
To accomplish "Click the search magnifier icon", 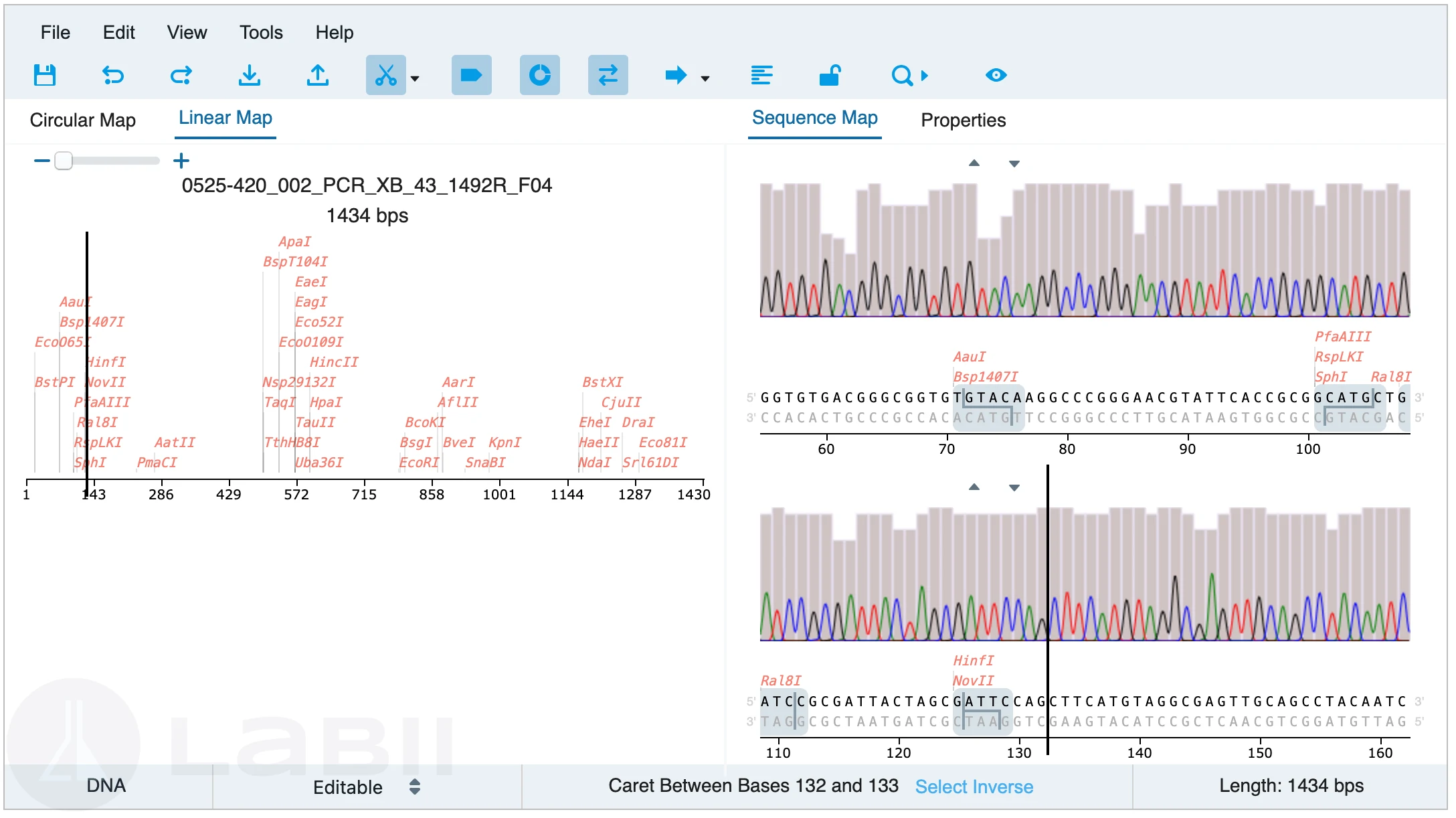I will (902, 75).
